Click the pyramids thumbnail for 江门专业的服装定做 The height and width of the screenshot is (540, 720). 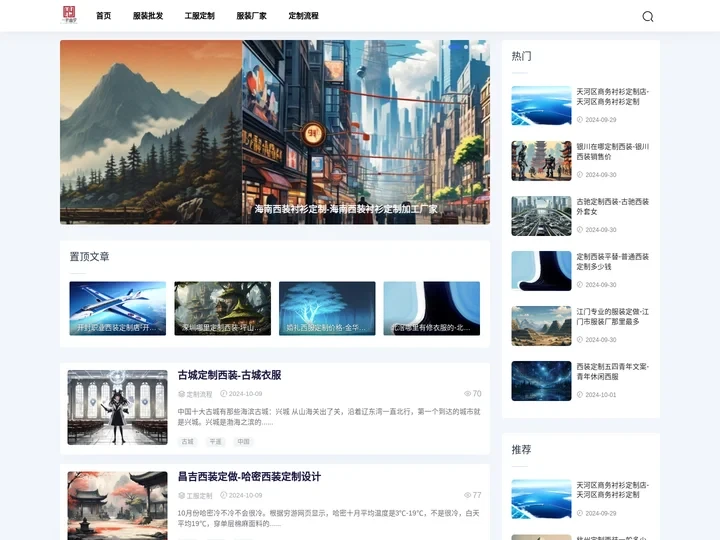pos(541,326)
